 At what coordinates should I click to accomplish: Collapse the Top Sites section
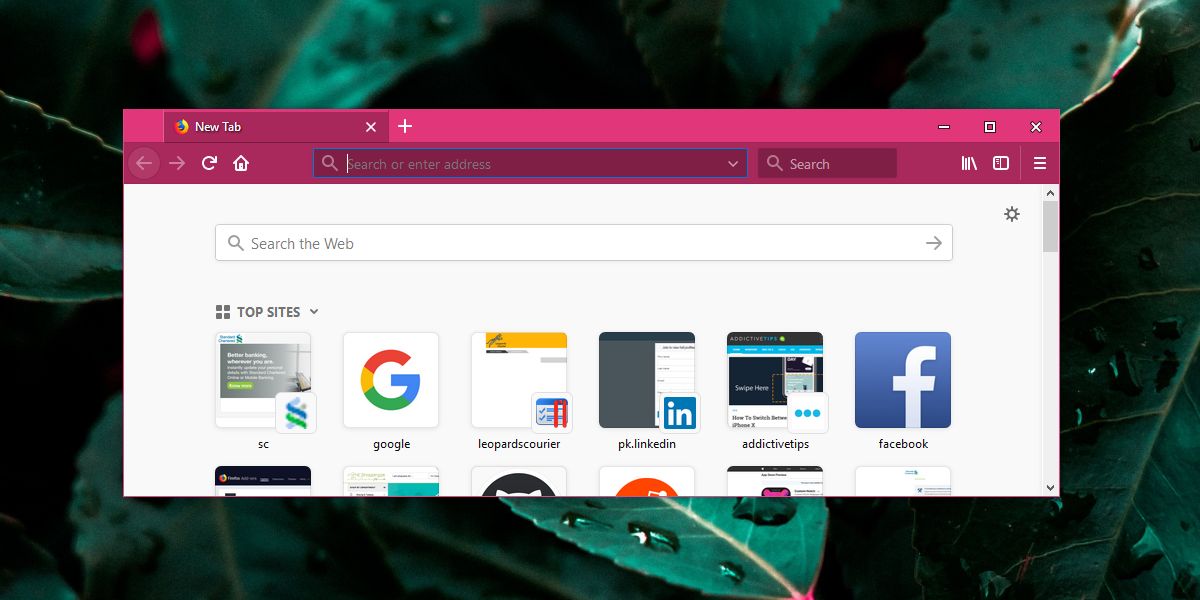tap(315, 312)
